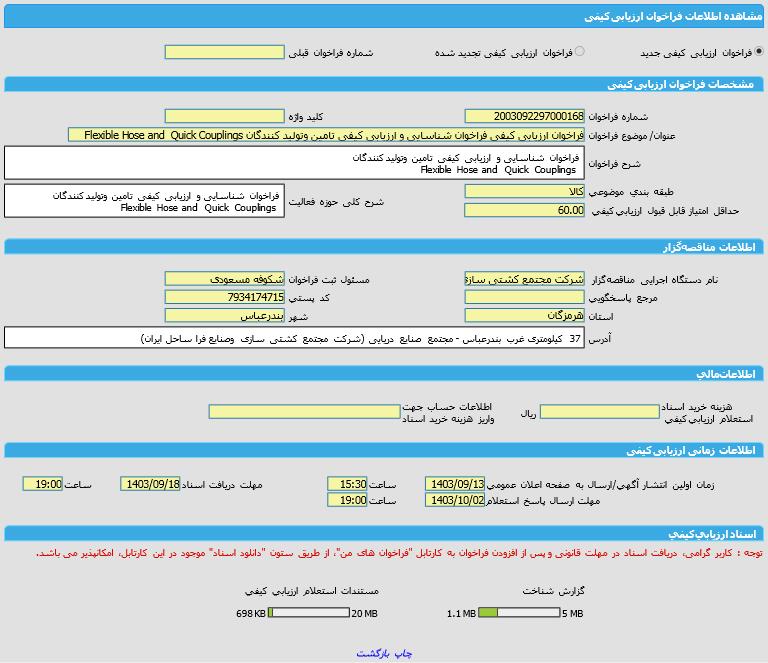The image size is (768, 663).
Task: Click the بازگشت (back) link
Action: tap(373, 652)
